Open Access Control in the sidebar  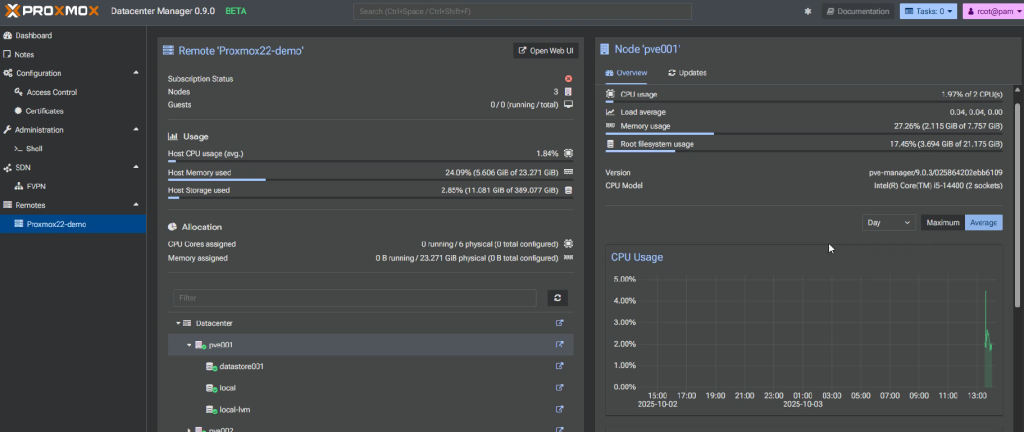click(51, 92)
